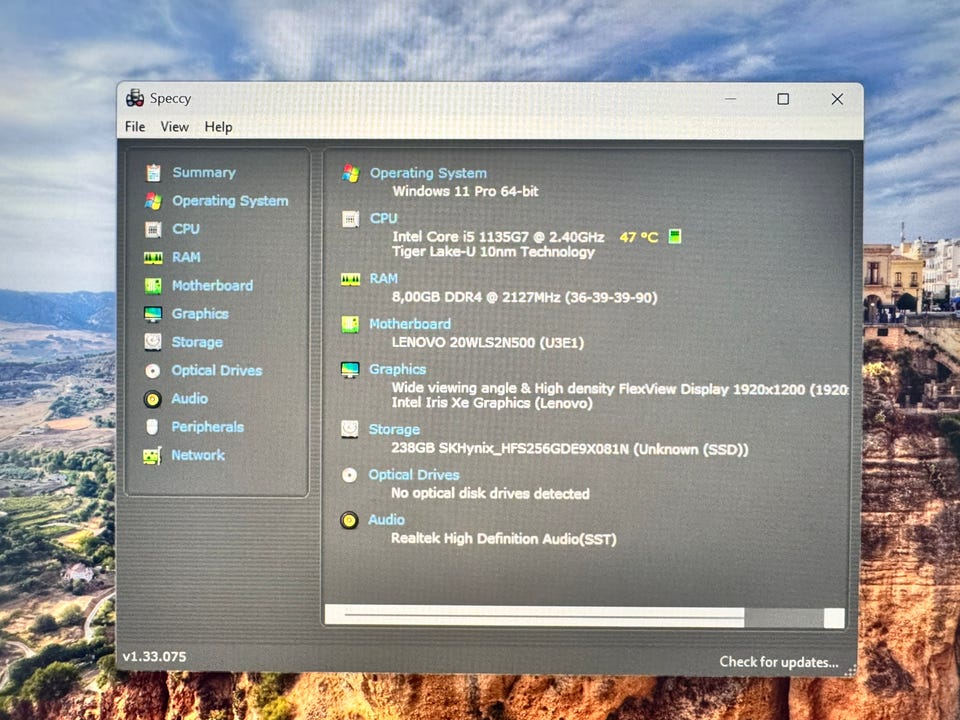Open the Help menu

(219, 127)
